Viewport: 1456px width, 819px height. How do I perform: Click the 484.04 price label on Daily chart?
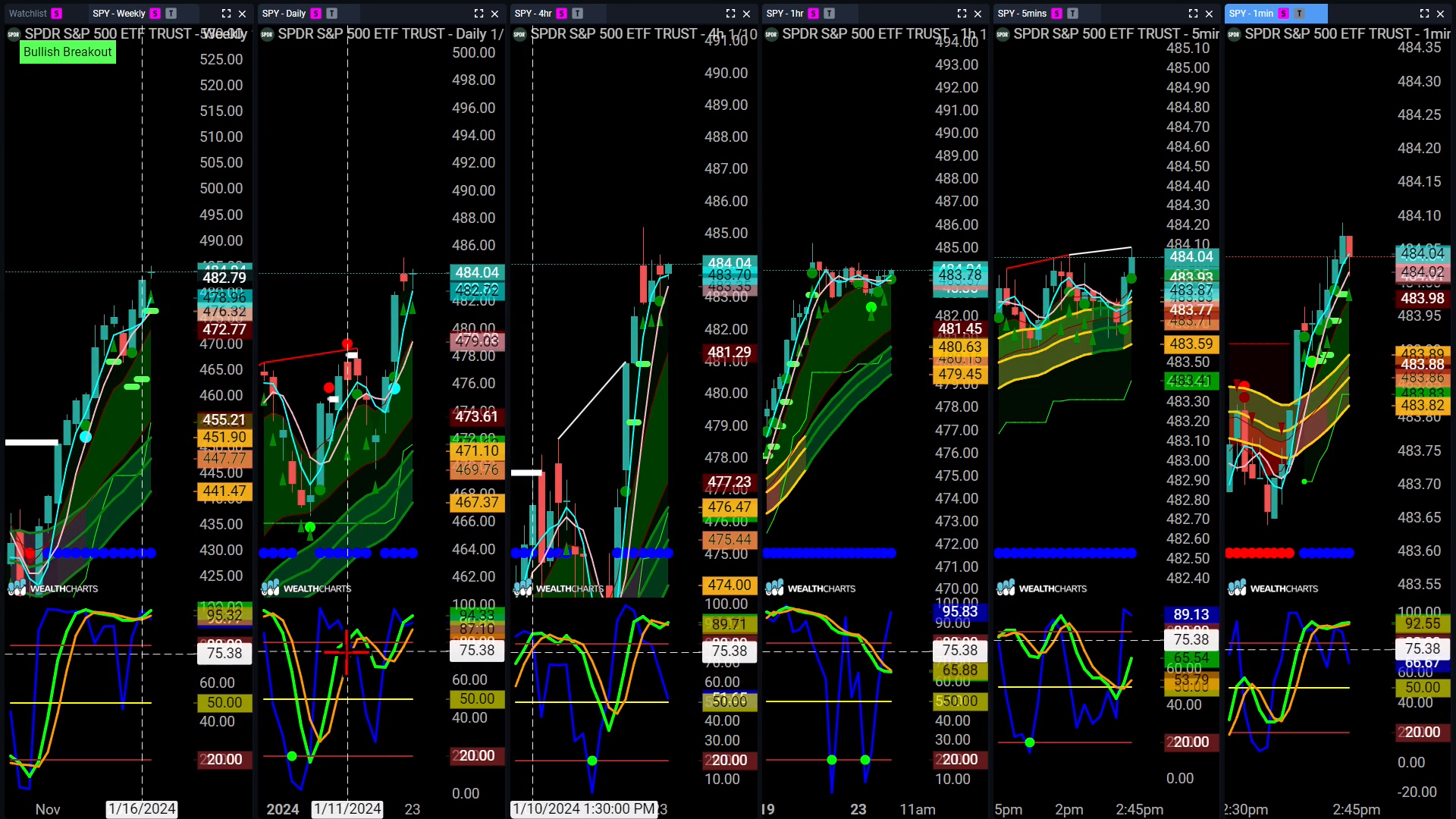[x=477, y=272]
